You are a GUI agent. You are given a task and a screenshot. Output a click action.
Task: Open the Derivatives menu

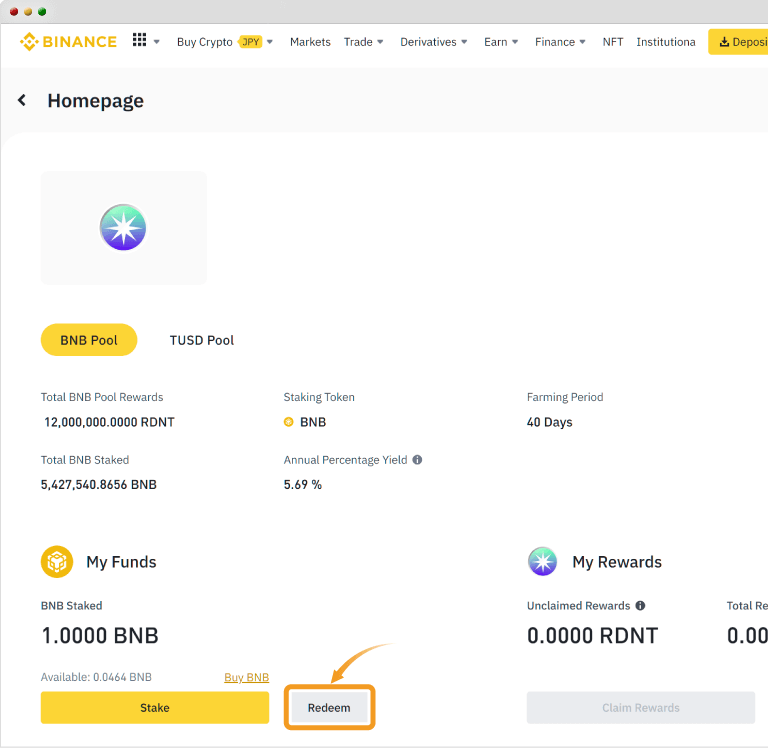[x=428, y=42]
